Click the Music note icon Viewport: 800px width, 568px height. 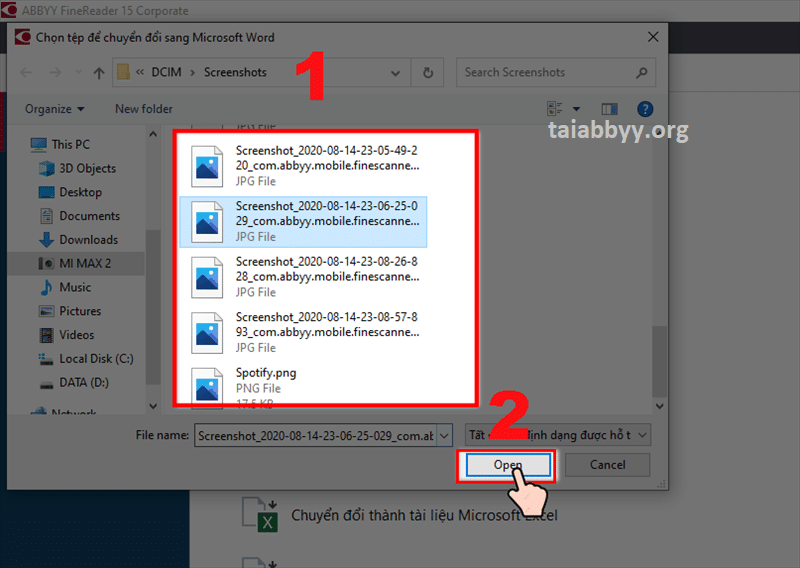[46, 287]
